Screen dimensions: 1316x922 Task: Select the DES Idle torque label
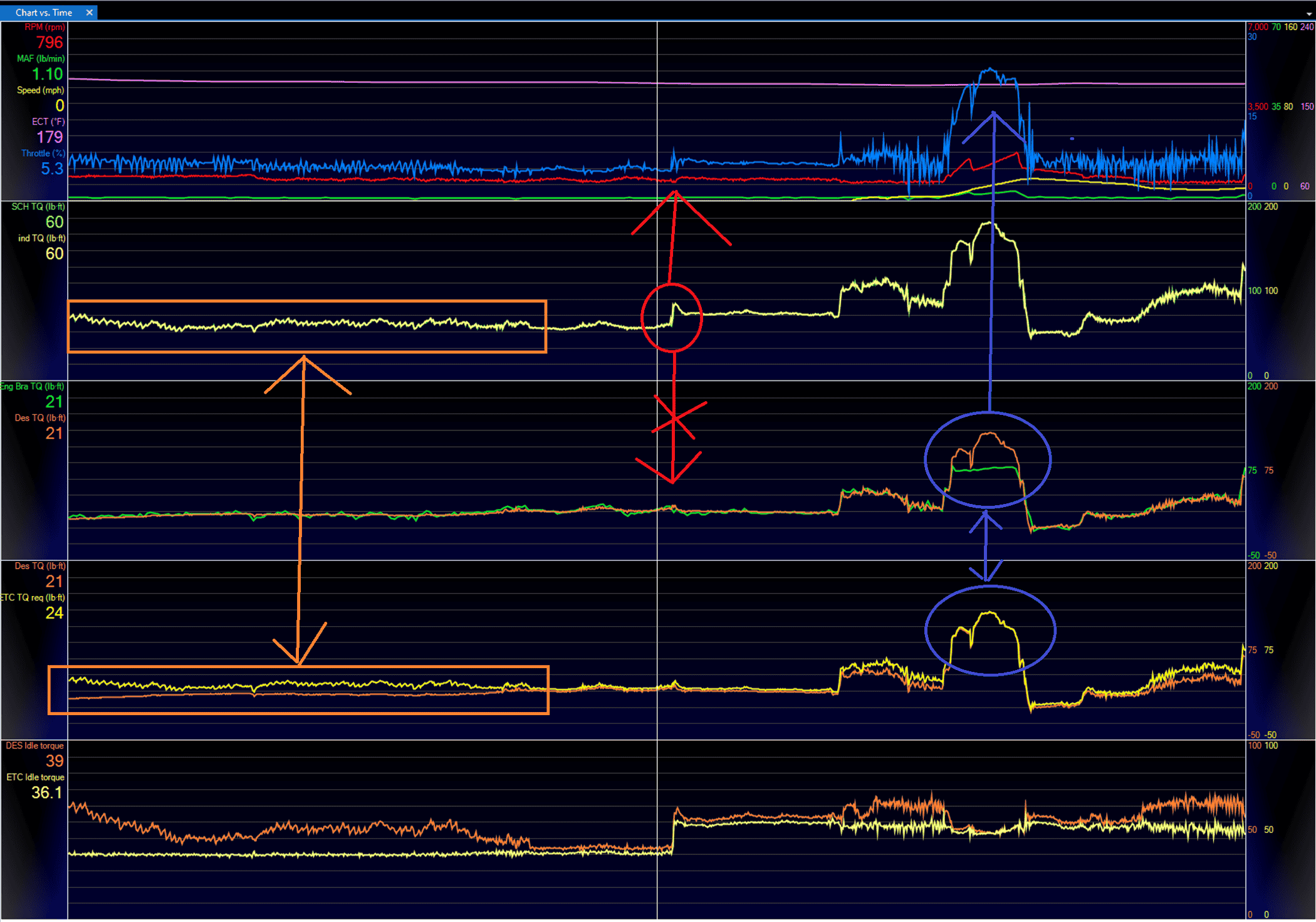point(35,746)
